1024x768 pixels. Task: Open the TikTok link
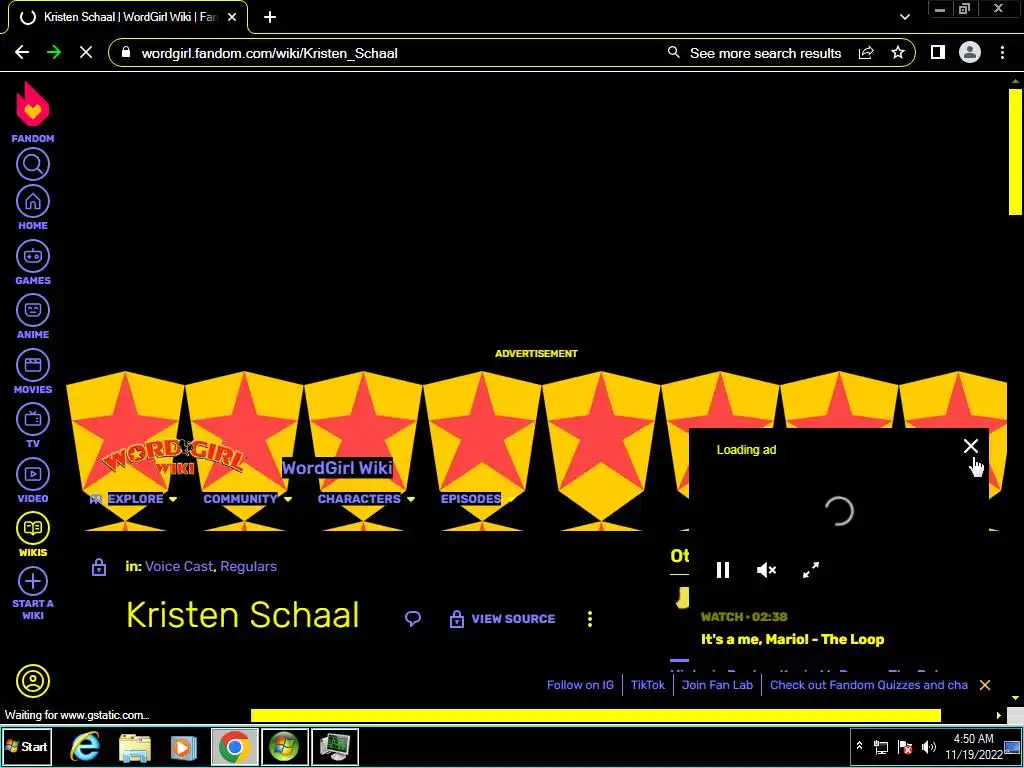tap(647, 685)
